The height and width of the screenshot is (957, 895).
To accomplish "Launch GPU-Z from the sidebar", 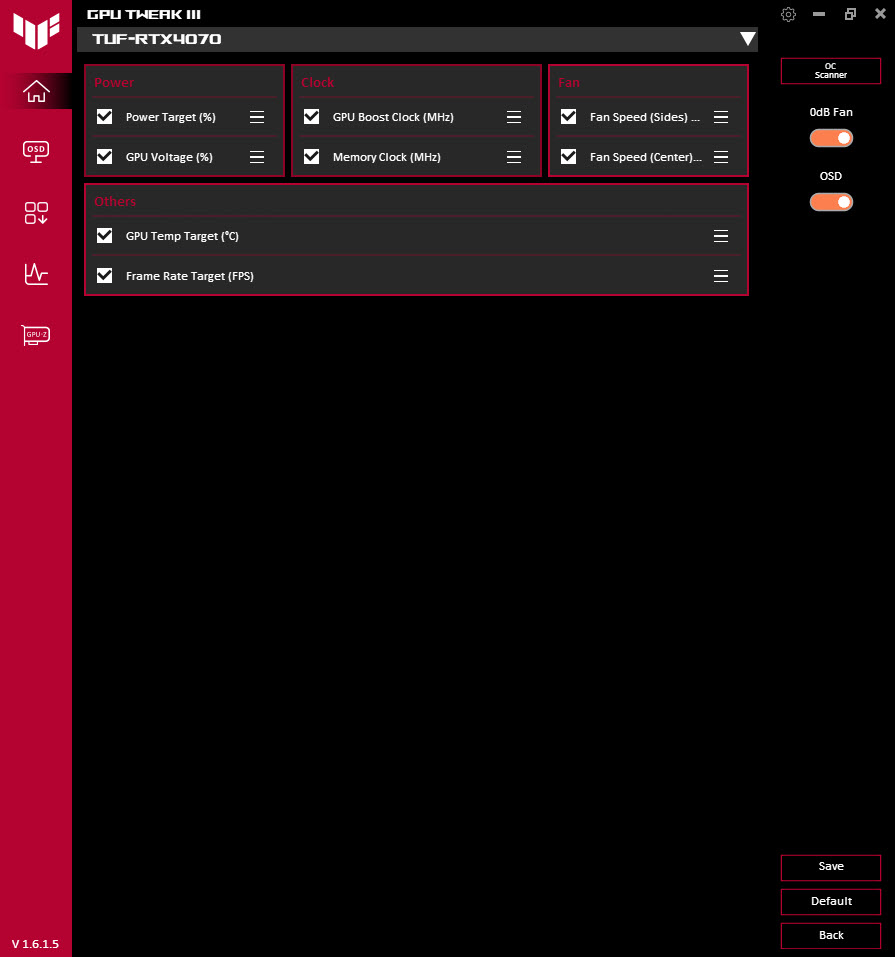I will click(36, 334).
